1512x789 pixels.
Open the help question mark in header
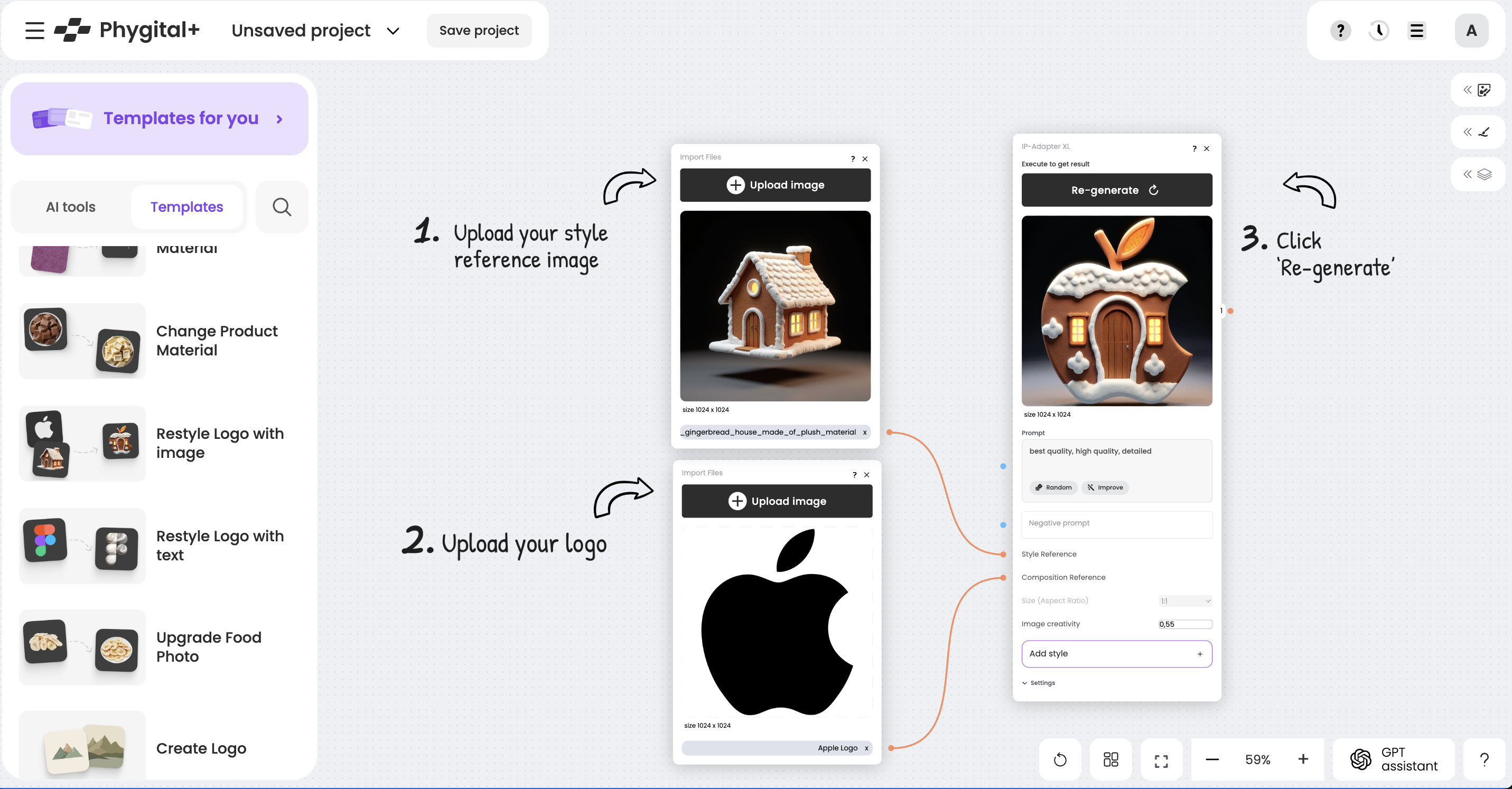1340,31
